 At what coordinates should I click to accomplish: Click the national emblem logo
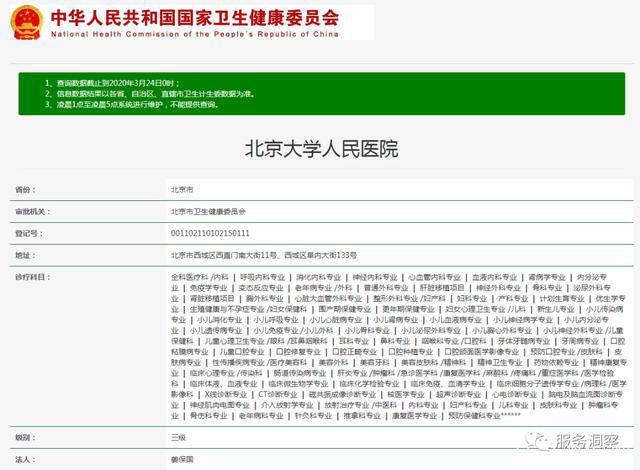22,20
